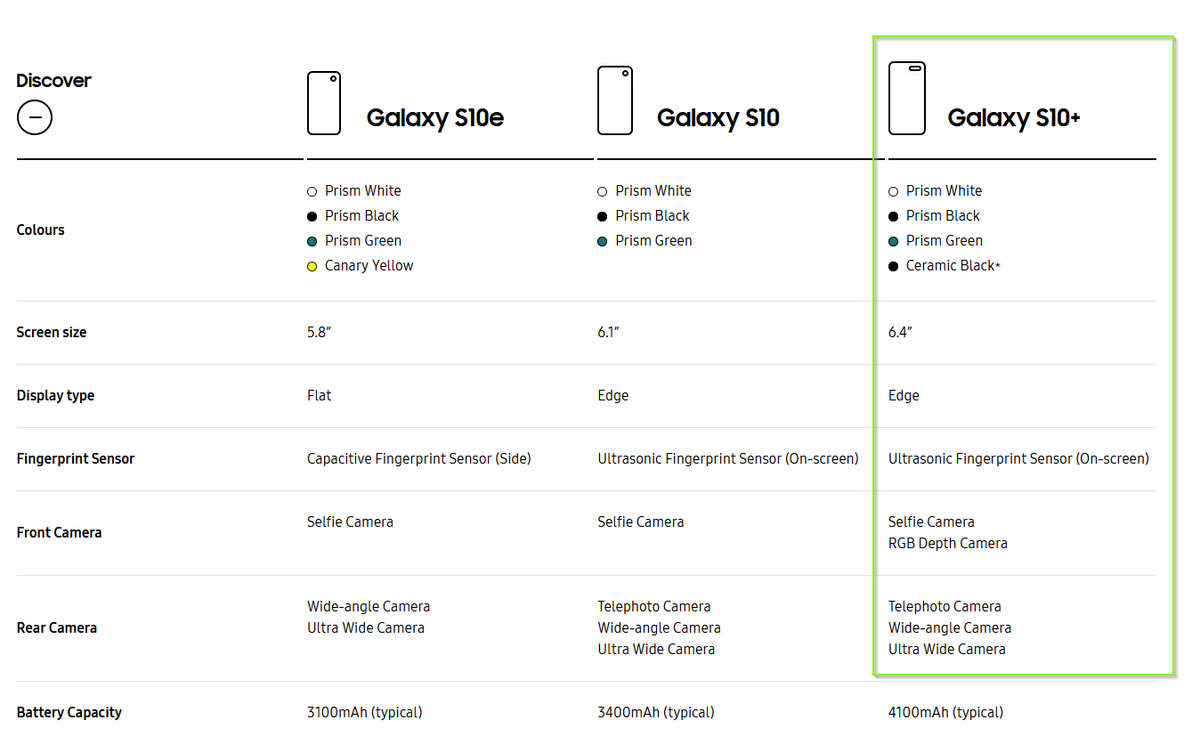This screenshot has width=1200, height=743.
Task: Open the Galaxy S10 heading
Action: tap(717, 118)
